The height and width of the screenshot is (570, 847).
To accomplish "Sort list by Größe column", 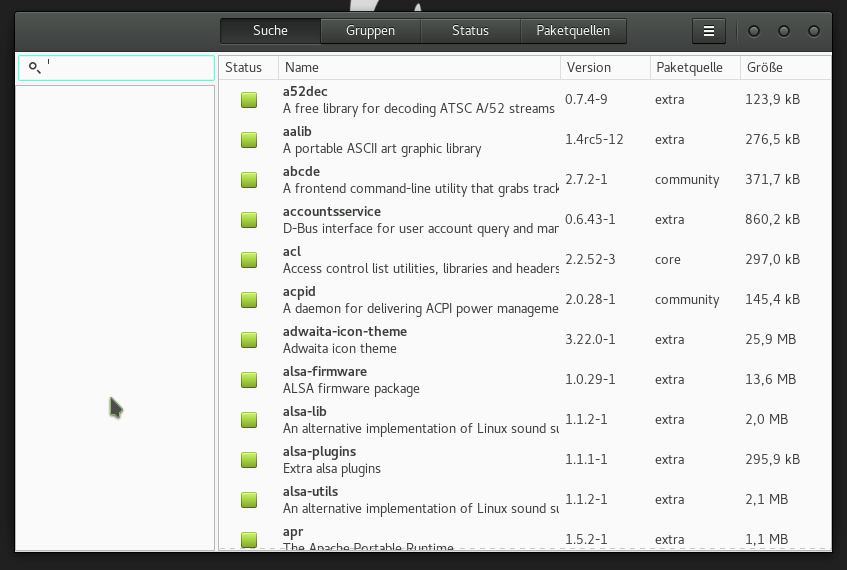I will click(784, 68).
